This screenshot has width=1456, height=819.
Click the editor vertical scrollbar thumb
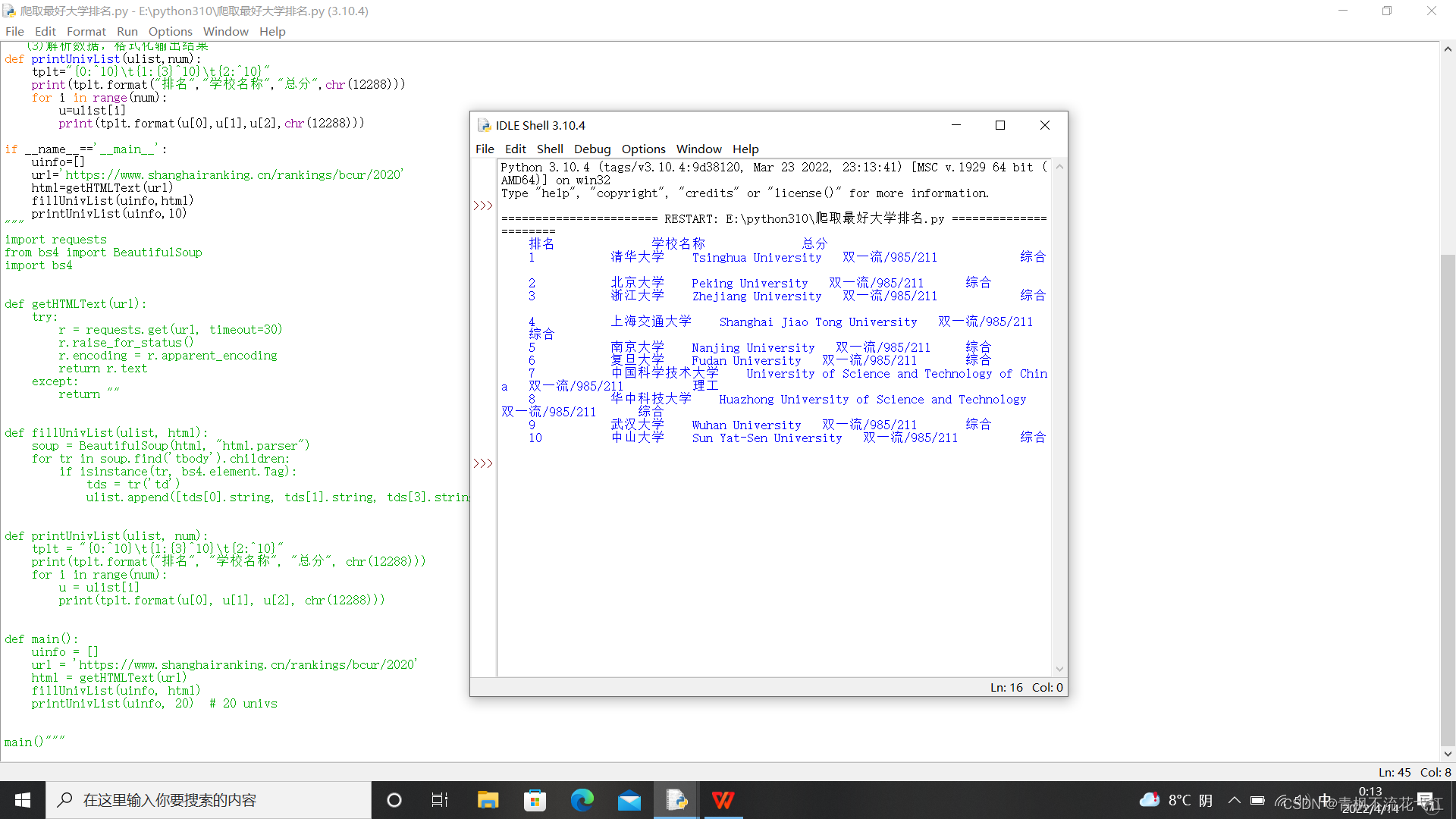(1448, 500)
